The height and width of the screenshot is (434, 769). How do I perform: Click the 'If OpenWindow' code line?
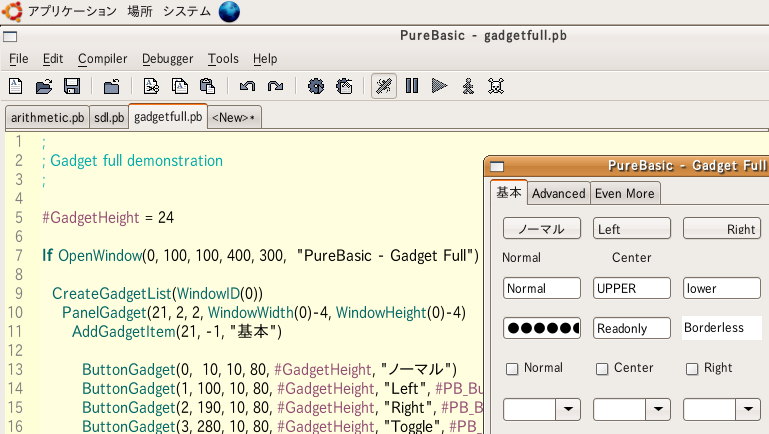tap(260, 256)
